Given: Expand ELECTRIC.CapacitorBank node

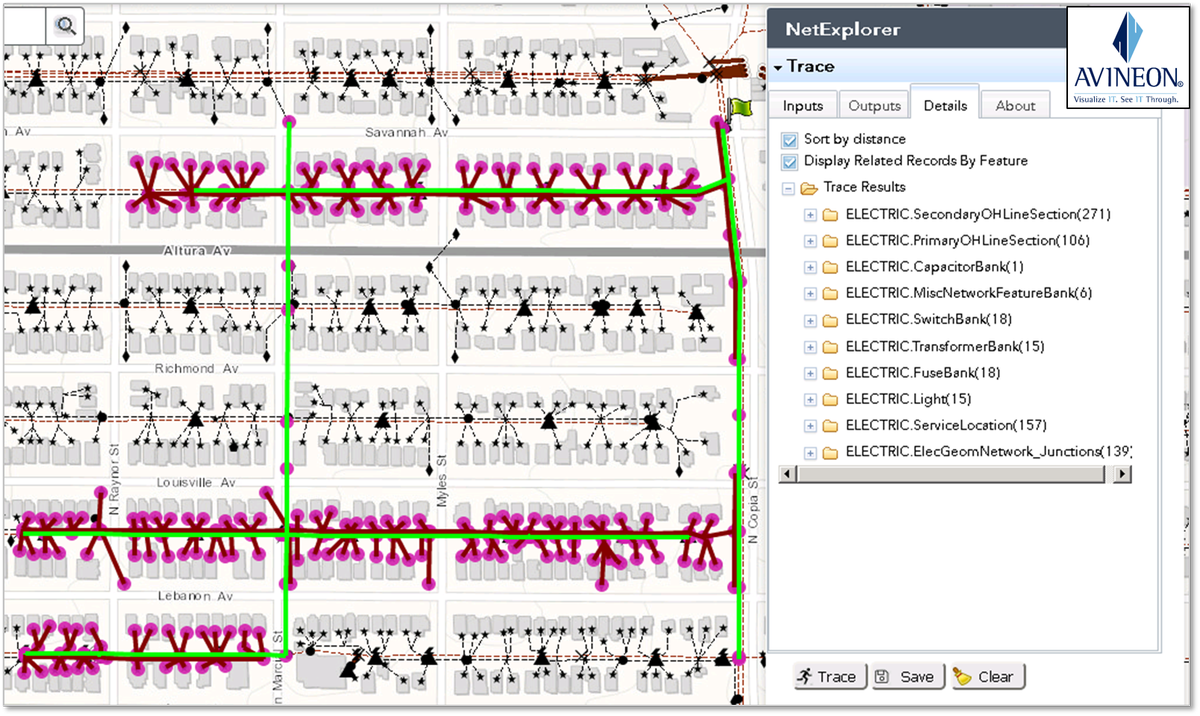Looking at the screenshot, I should click(810, 267).
